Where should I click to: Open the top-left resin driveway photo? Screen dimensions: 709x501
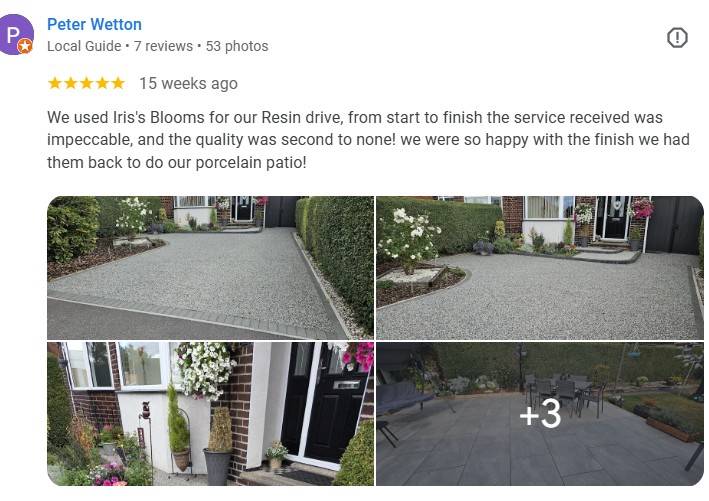pos(210,267)
